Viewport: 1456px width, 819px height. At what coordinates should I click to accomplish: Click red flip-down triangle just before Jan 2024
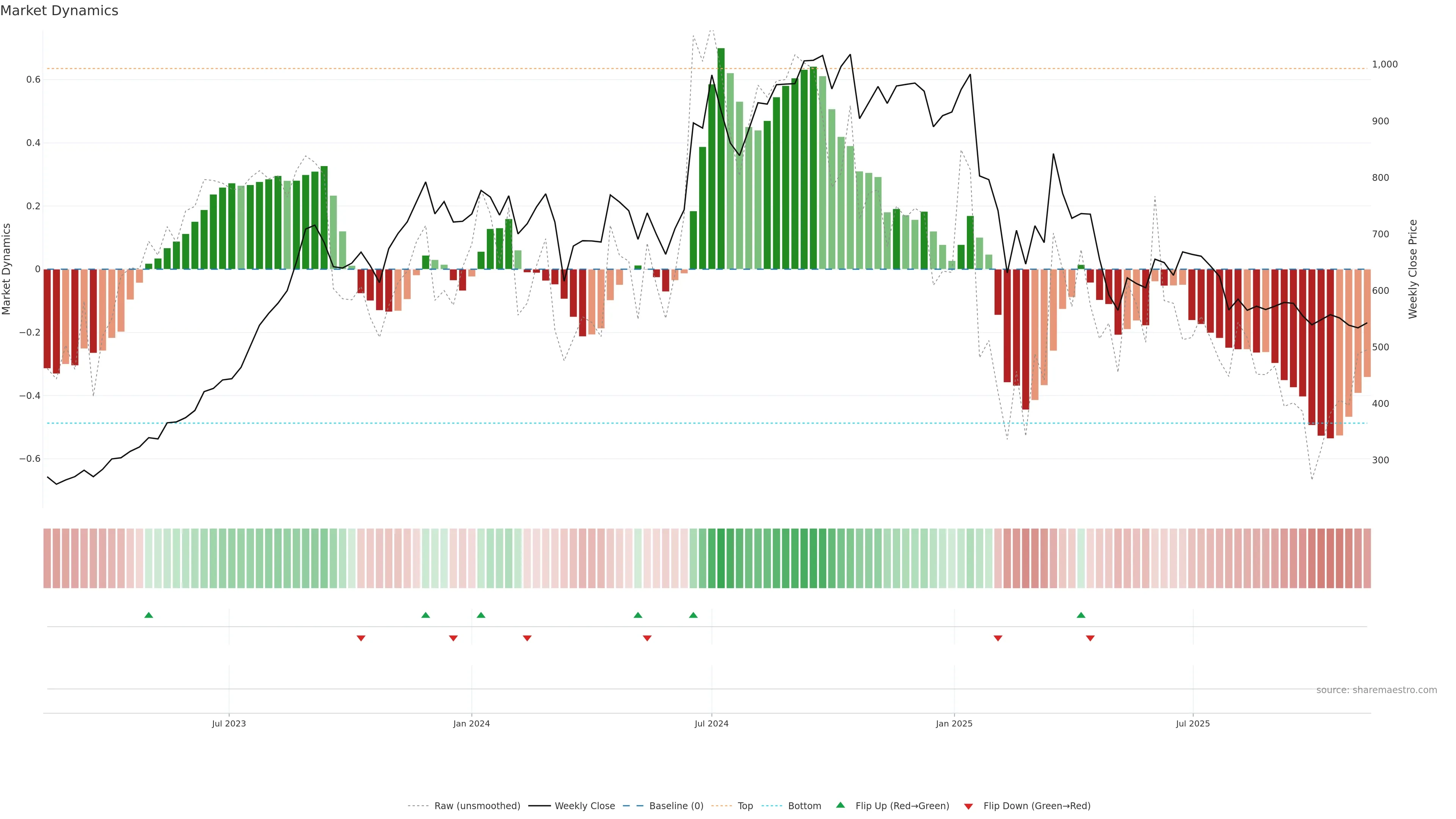(x=453, y=638)
